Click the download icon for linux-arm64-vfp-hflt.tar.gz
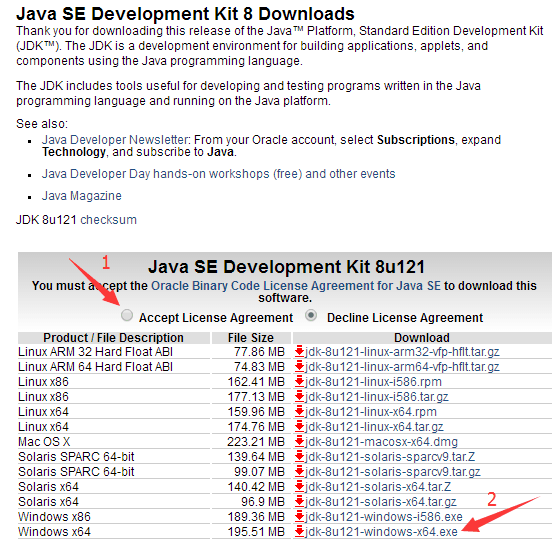The width and height of the screenshot is (559, 549). pyautogui.click(x=299, y=366)
